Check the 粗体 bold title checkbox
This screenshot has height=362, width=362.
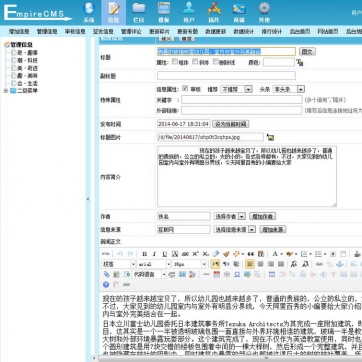(175, 62)
